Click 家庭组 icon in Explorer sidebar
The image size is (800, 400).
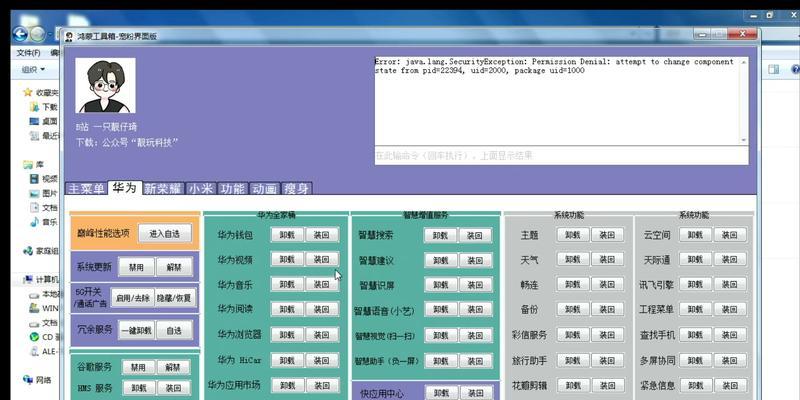click(x=29, y=251)
